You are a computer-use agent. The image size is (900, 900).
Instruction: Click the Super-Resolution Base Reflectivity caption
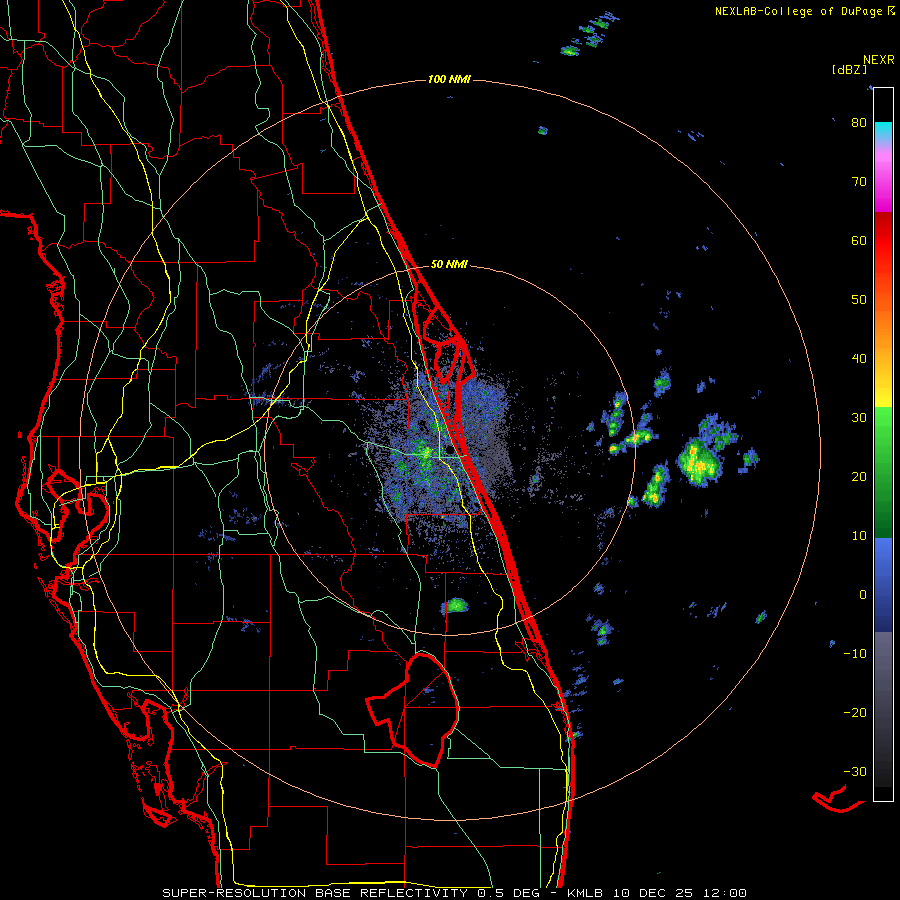point(354,893)
